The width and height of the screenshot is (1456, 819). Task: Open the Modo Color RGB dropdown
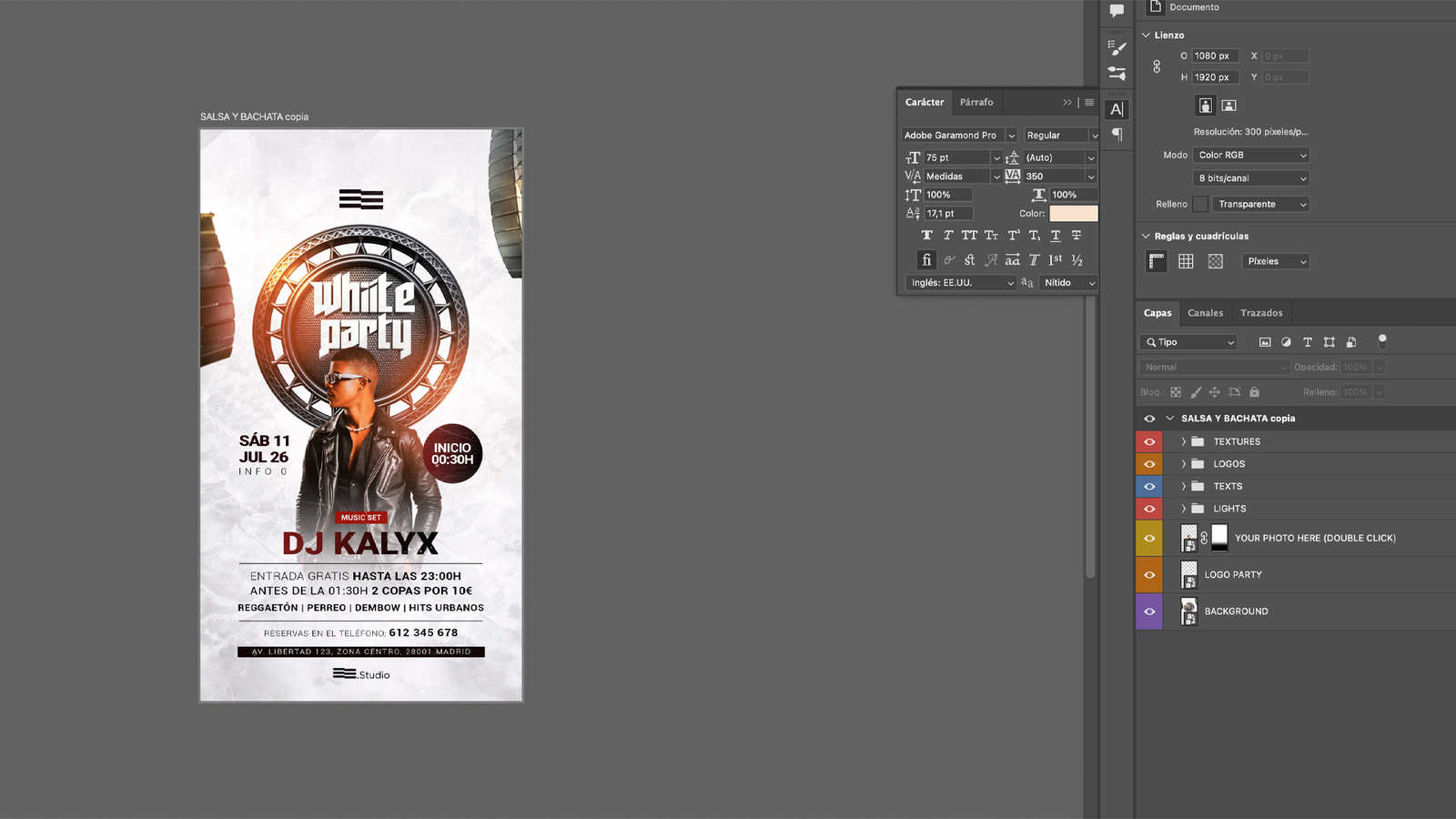pos(1251,155)
